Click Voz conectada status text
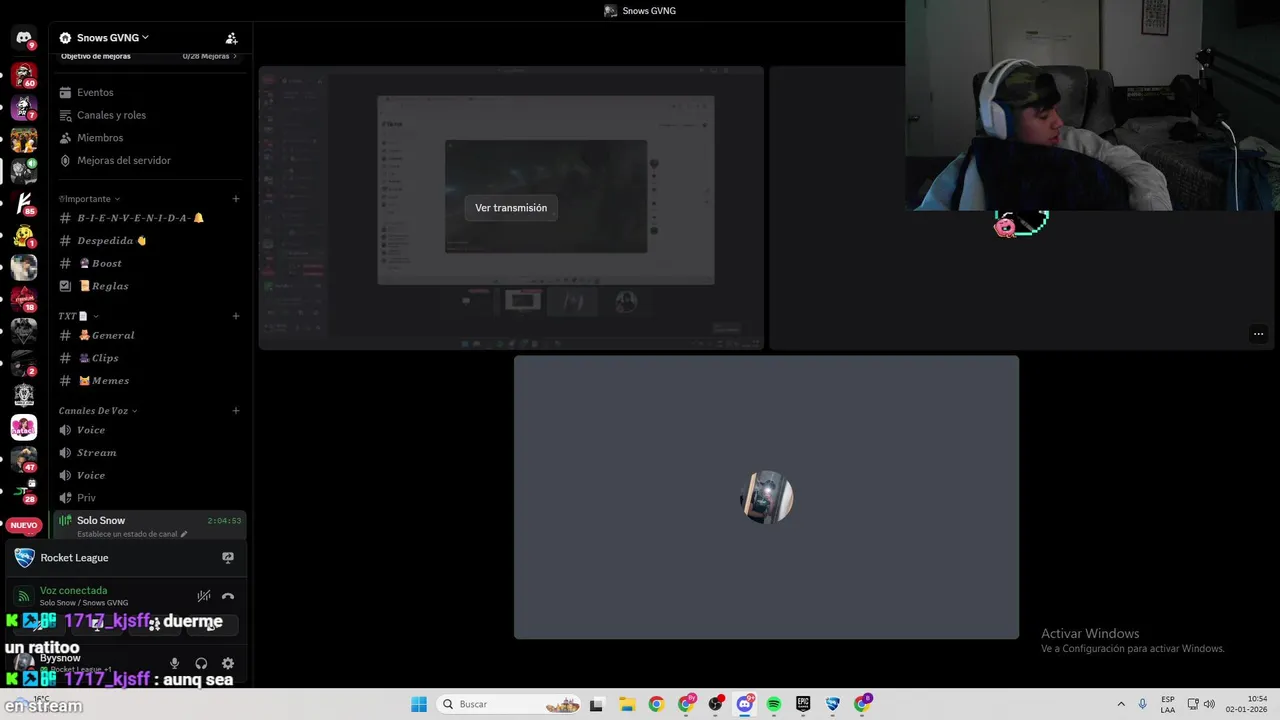Screen dimensions: 1280x720 point(73,591)
